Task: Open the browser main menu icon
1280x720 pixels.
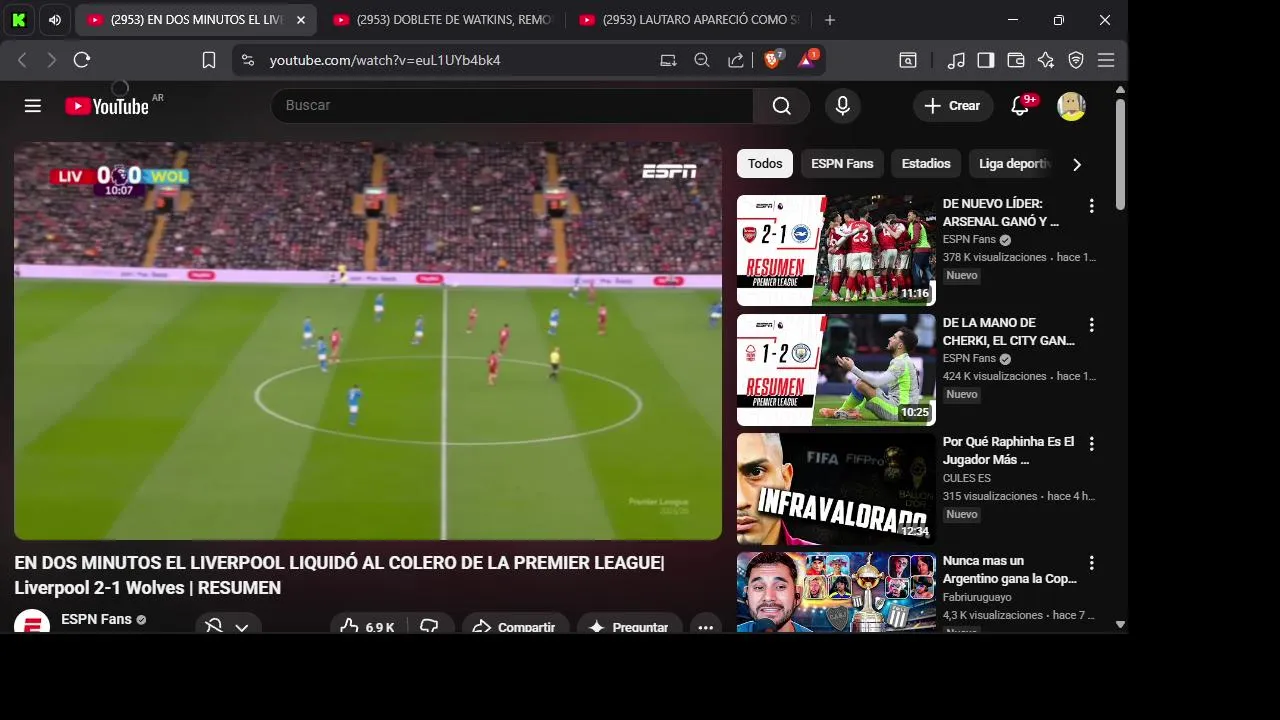Action: pos(1106,60)
